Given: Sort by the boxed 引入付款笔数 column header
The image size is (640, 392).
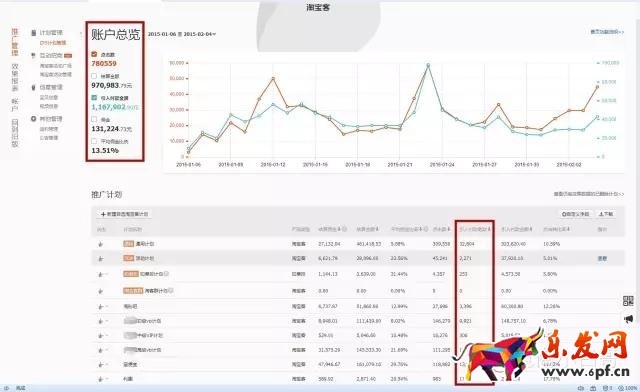Looking at the screenshot, I should tap(474, 229).
